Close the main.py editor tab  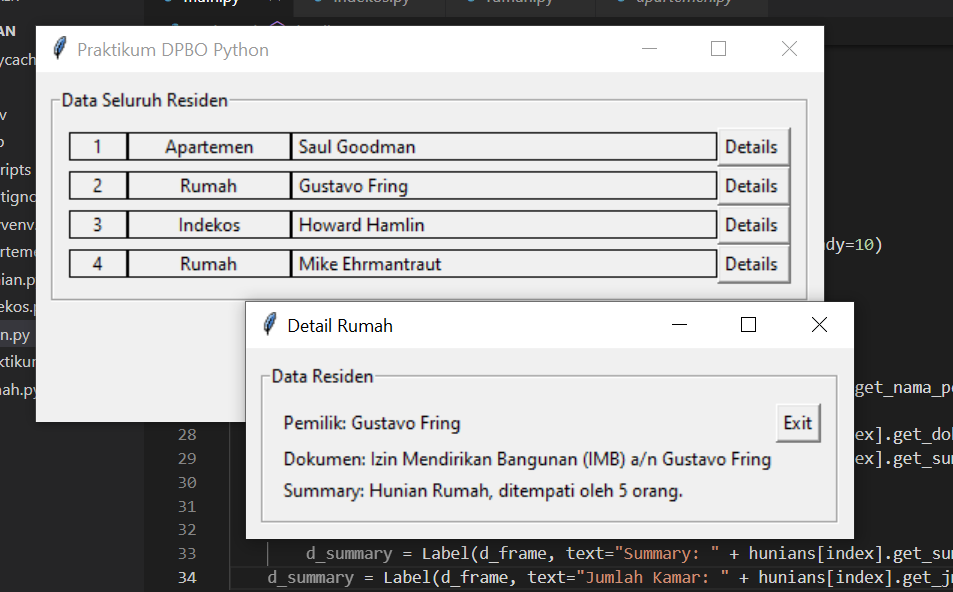[274, 3]
